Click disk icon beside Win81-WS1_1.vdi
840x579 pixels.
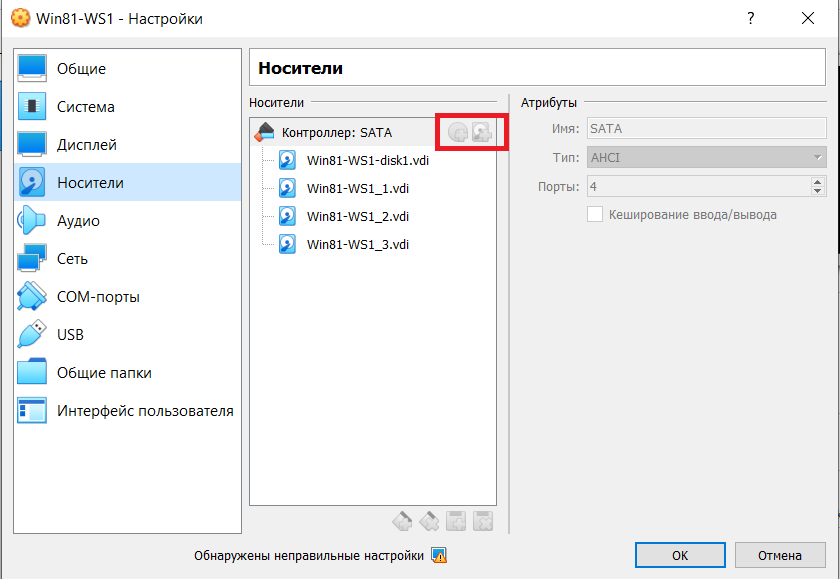click(x=288, y=188)
